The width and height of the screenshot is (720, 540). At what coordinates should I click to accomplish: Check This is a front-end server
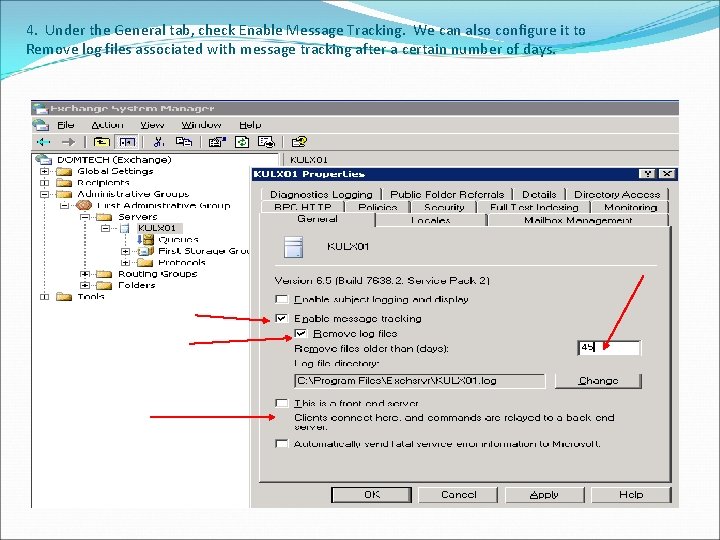point(281,403)
